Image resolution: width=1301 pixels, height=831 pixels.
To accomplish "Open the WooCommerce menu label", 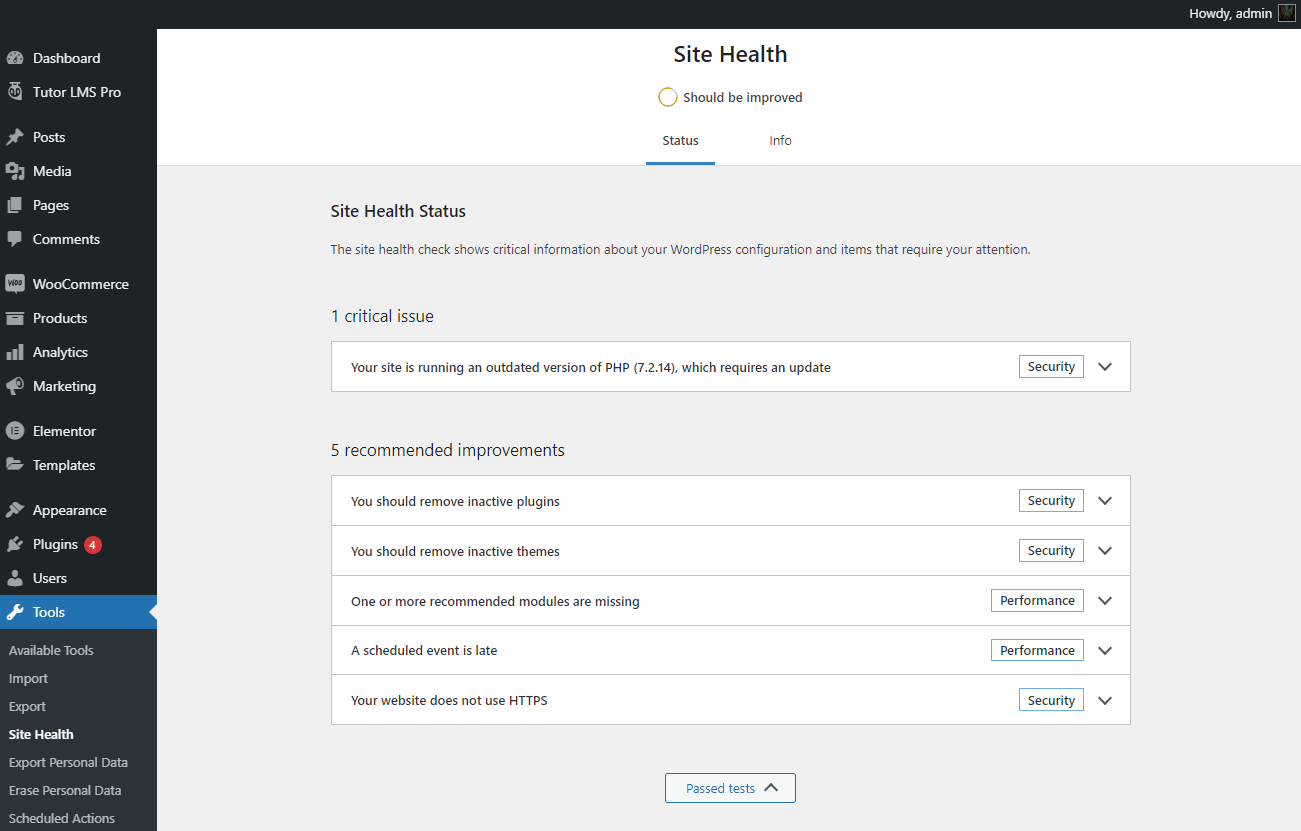I will (x=81, y=284).
